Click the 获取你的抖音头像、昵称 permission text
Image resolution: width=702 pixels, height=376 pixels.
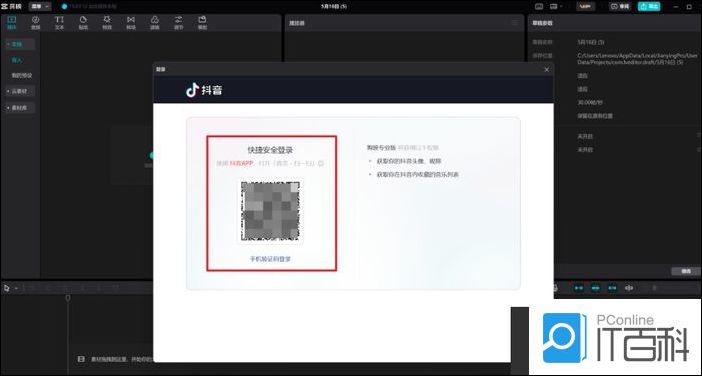[x=409, y=161]
